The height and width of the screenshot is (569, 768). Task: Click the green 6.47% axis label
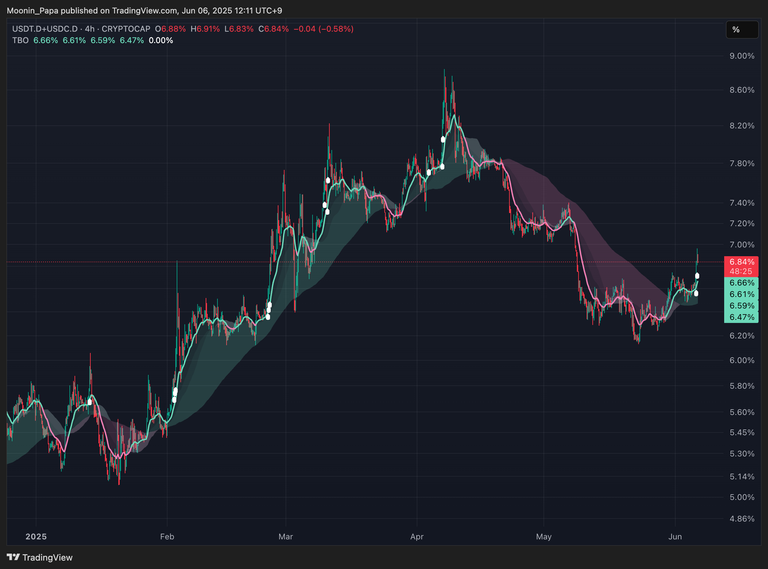click(742, 317)
